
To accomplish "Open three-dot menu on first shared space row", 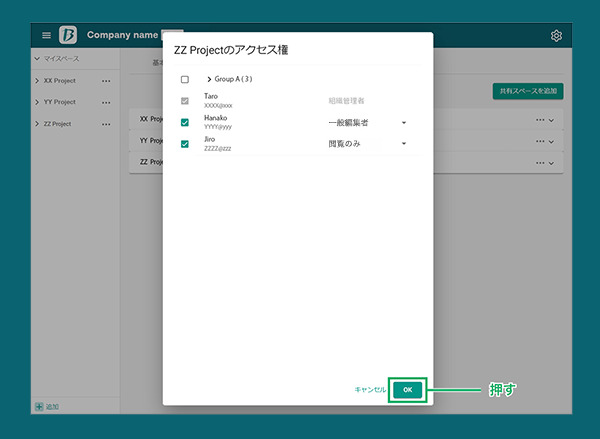I will coord(540,119).
